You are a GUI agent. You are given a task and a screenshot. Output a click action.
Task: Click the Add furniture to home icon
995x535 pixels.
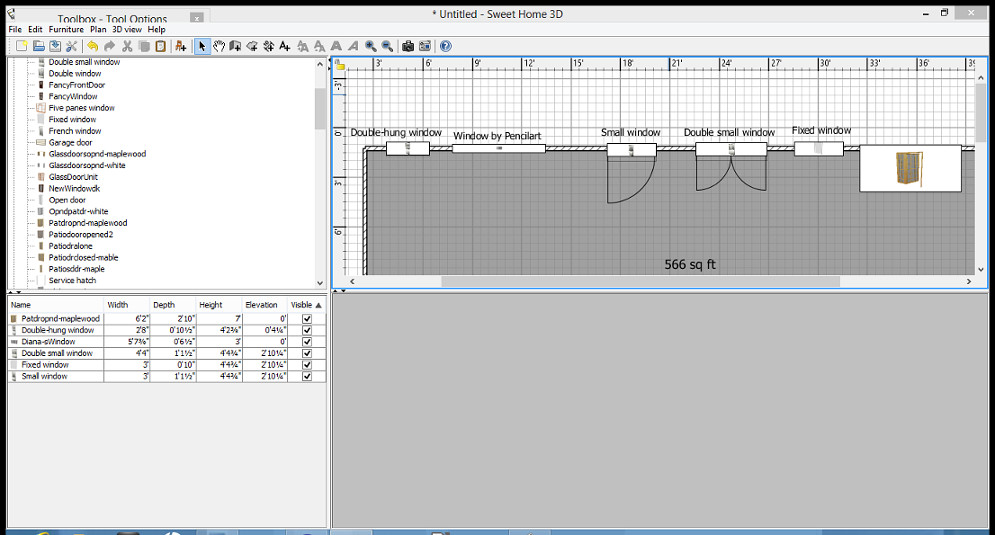point(180,46)
